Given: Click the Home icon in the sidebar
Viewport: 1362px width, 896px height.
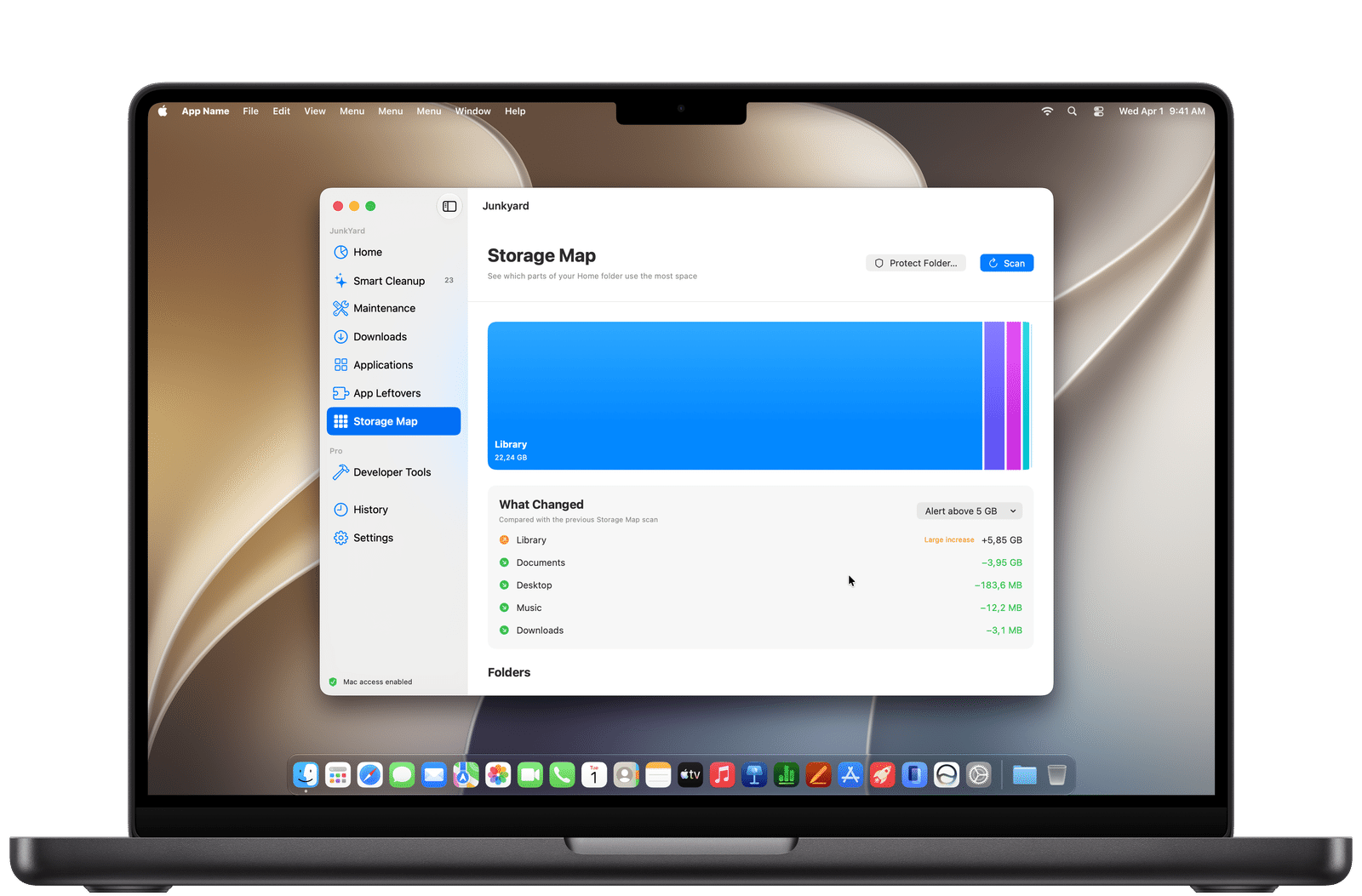Looking at the screenshot, I should (340, 253).
